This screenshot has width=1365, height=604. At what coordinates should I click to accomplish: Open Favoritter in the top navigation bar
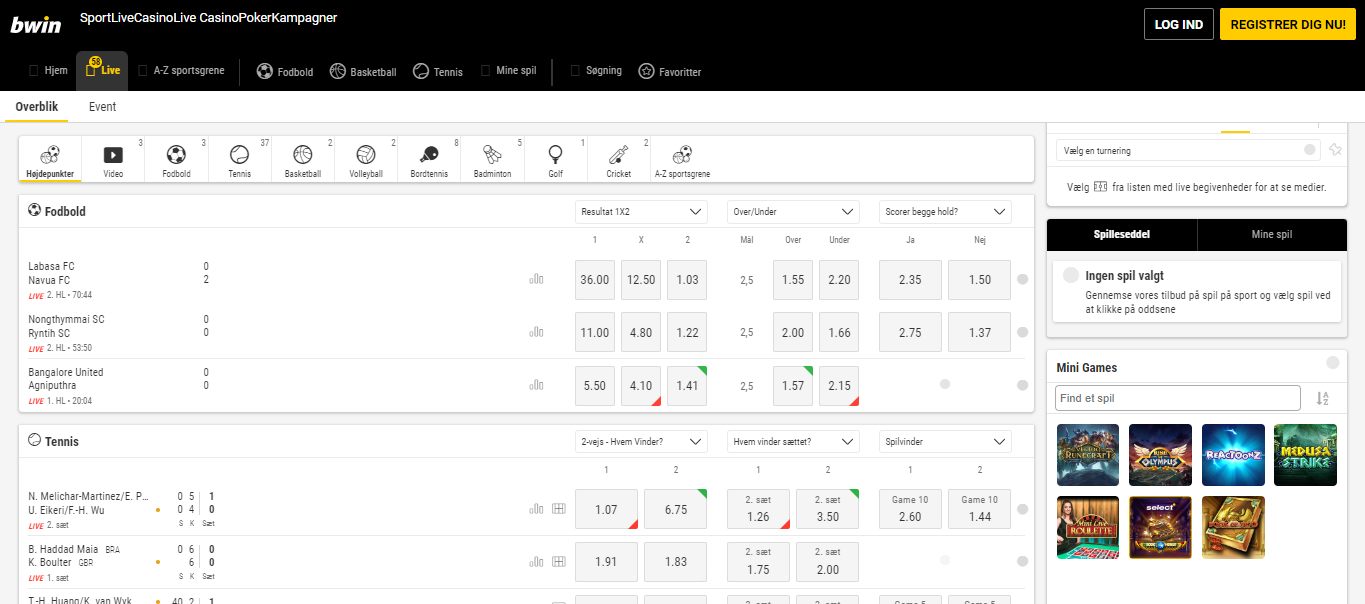click(x=670, y=72)
